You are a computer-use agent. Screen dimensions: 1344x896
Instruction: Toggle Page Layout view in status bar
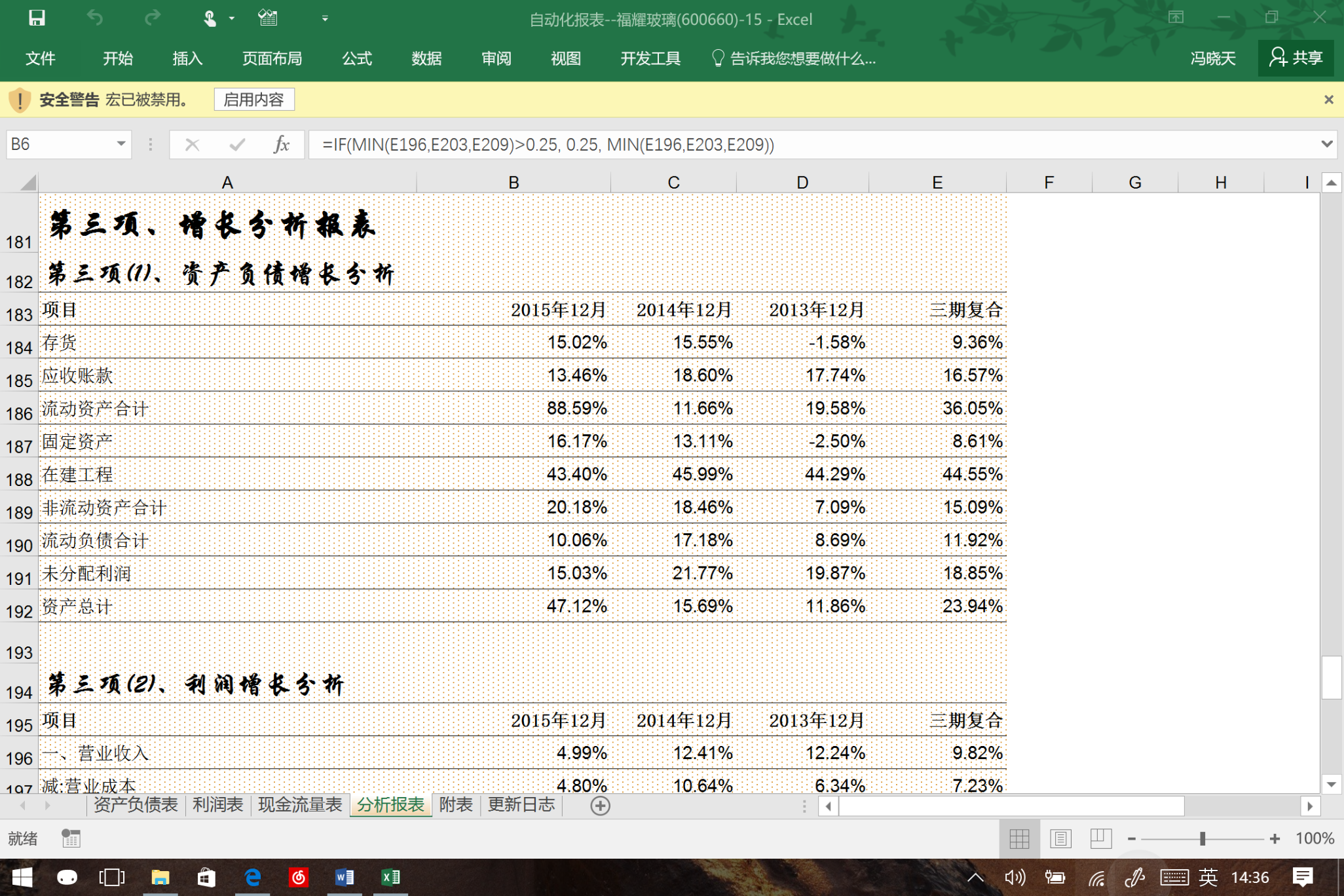click(x=1061, y=839)
